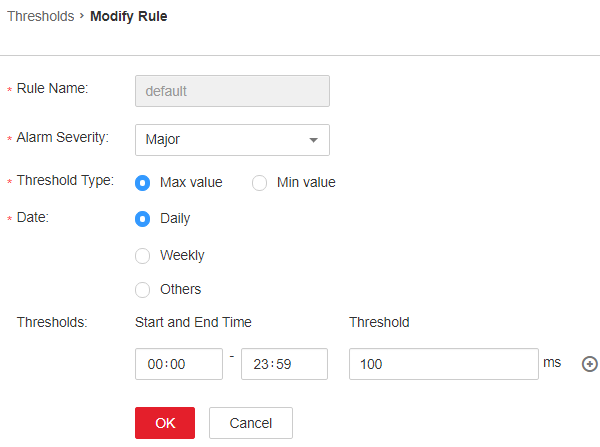The image size is (600, 447).
Task: Click the Threshold column header
Action: pos(379,322)
